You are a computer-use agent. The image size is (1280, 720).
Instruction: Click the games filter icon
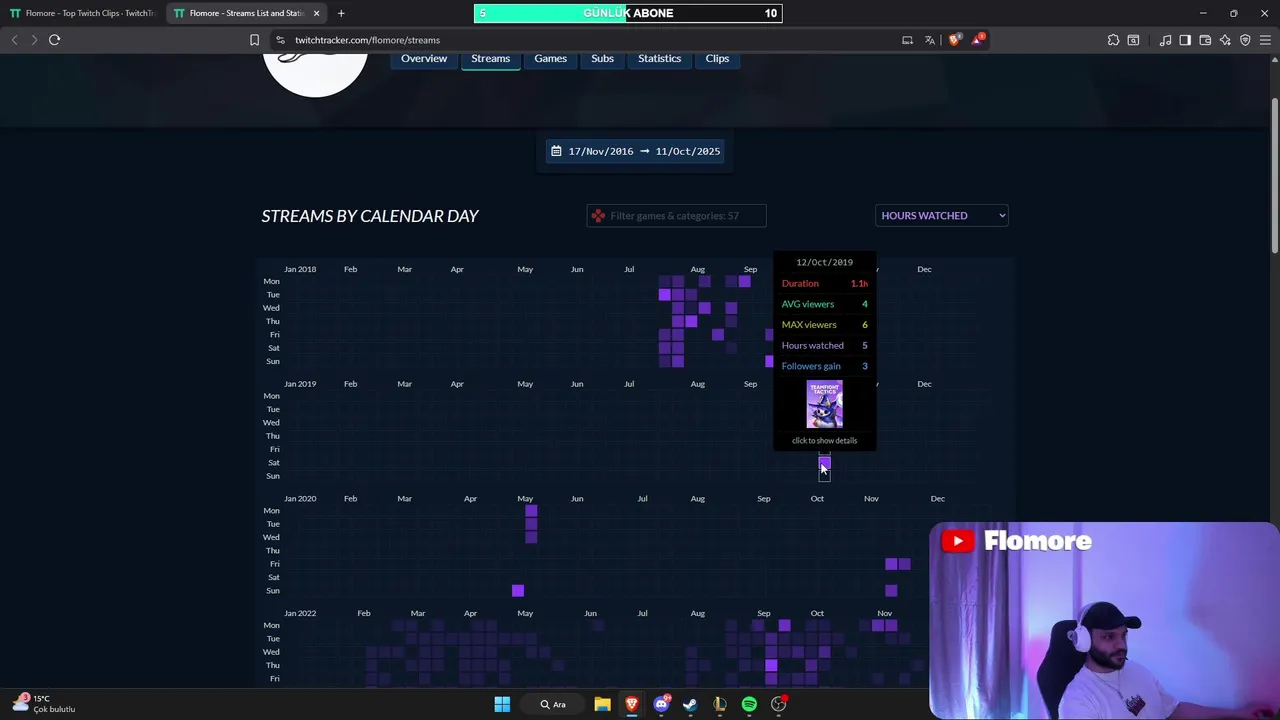(598, 216)
